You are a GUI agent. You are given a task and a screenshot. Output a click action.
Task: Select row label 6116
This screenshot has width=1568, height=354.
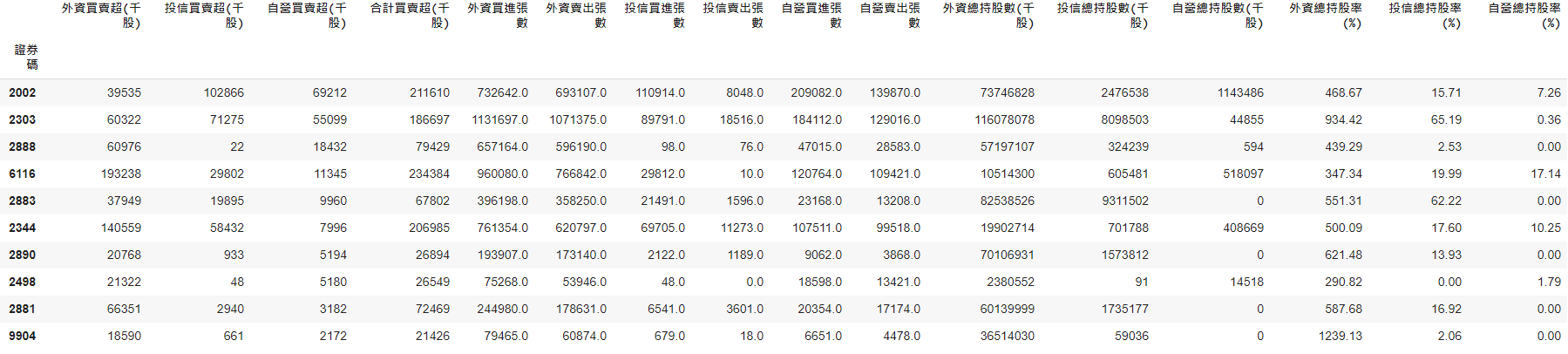(x=23, y=174)
